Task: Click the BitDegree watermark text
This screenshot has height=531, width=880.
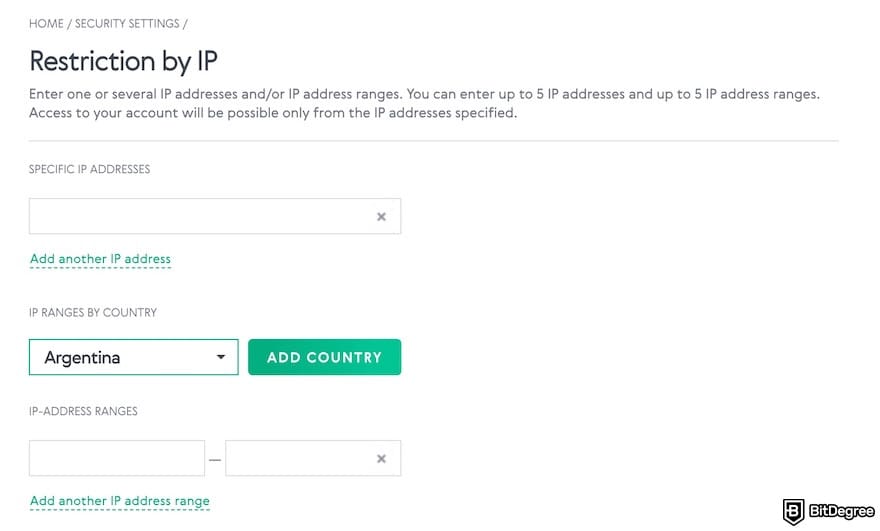Action: pos(841,512)
